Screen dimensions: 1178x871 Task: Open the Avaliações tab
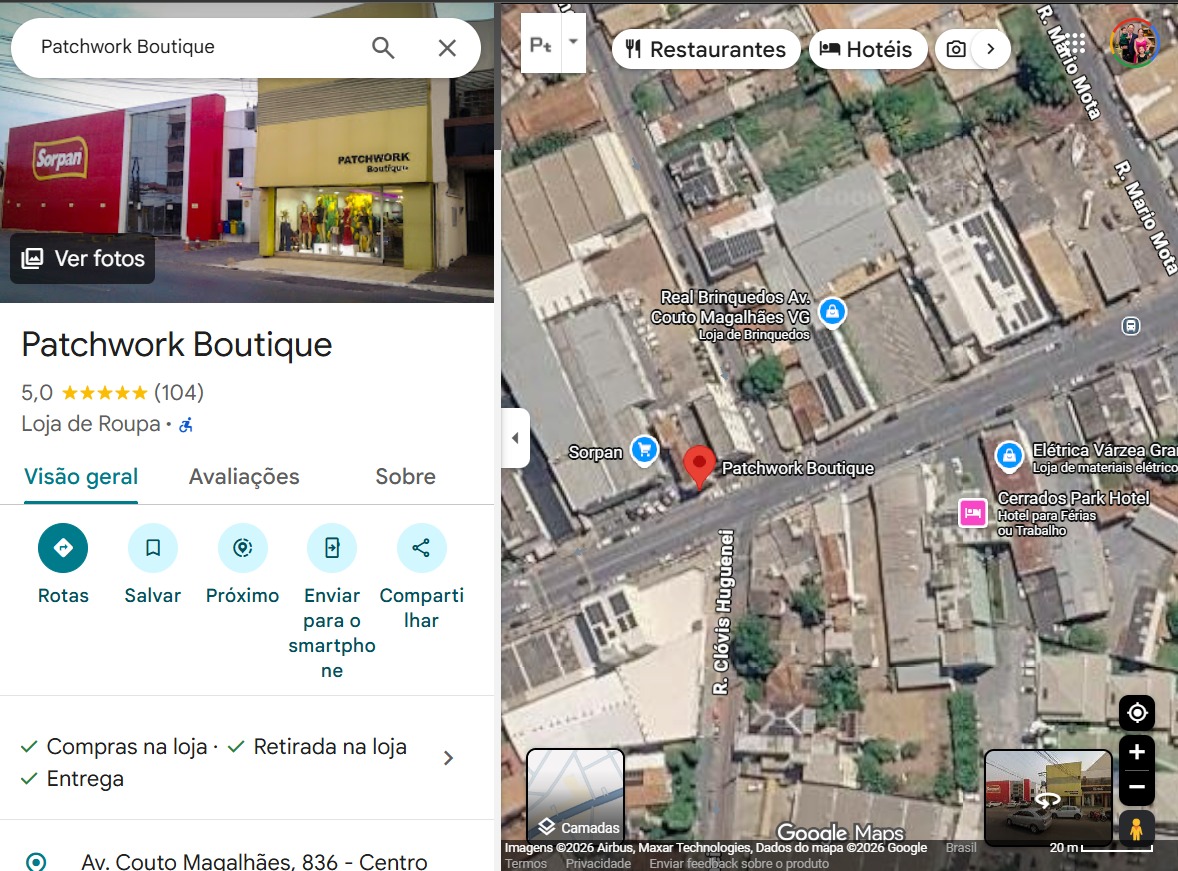coord(244,476)
